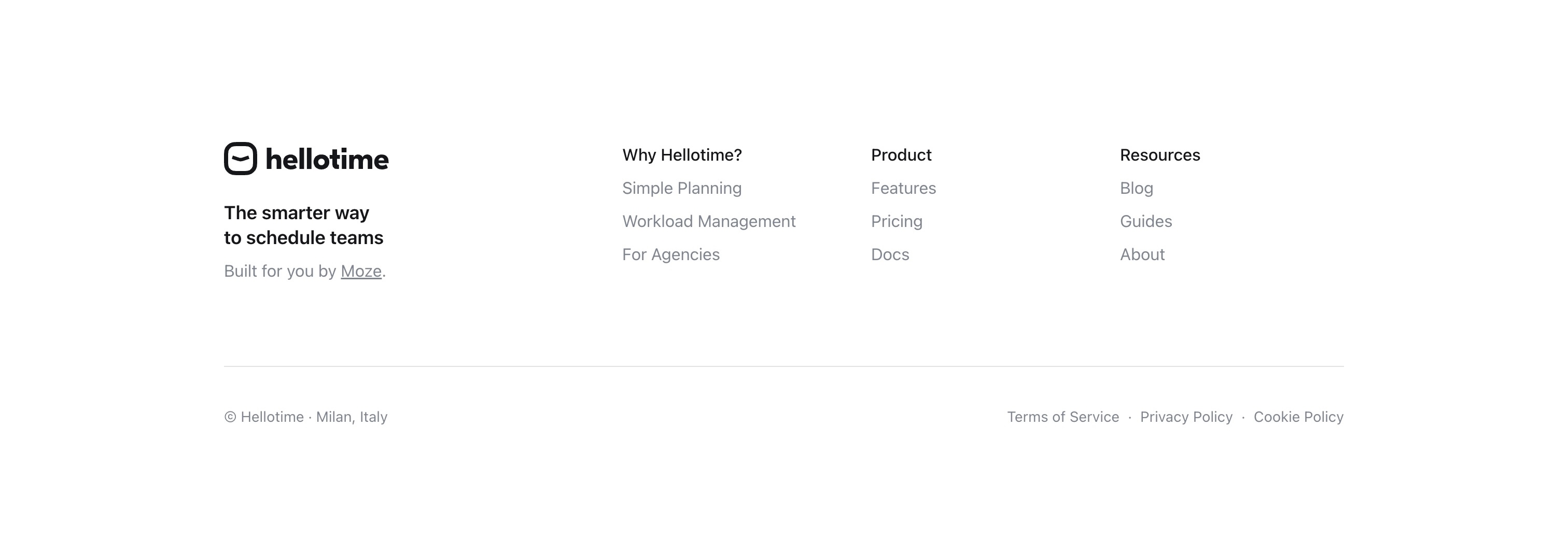1568x555 pixels.
Task: Visit the Blog
Action: [1137, 188]
